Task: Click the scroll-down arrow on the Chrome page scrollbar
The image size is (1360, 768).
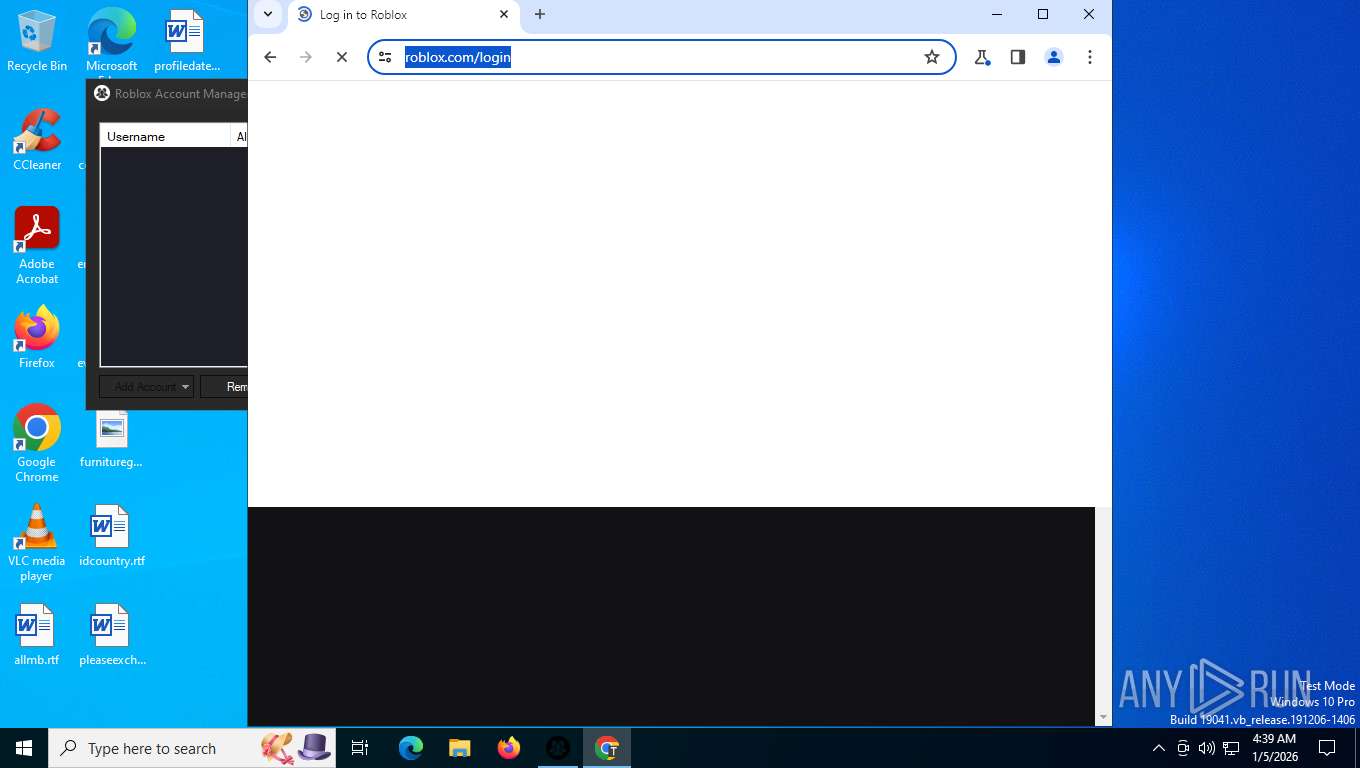Action: pyautogui.click(x=1104, y=717)
